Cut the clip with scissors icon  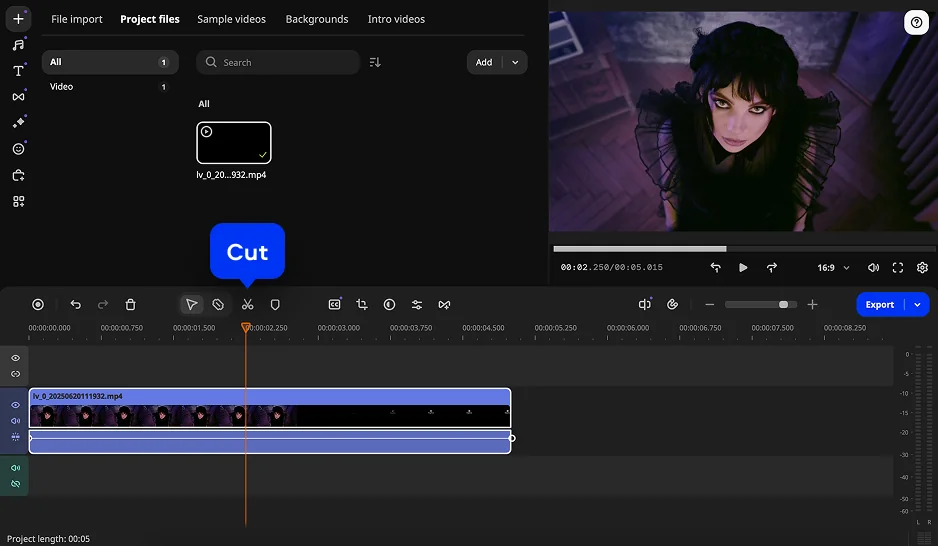248,304
